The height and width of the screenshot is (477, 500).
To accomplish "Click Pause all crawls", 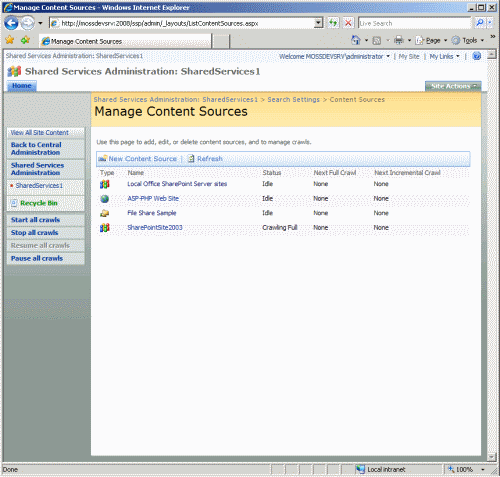I will click(x=37, y=258).
